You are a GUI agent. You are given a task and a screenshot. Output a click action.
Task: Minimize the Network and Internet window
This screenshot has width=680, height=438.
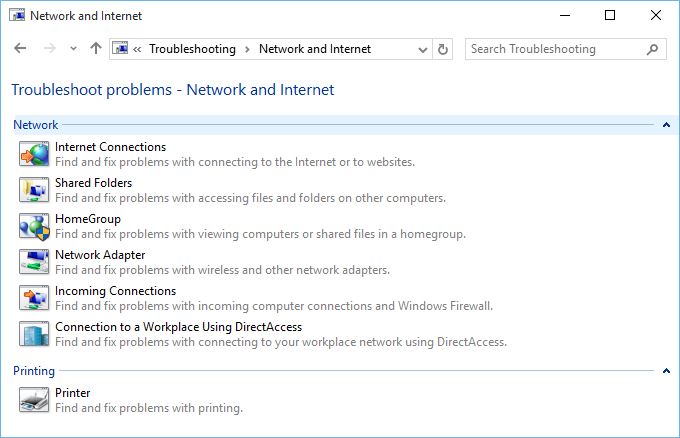coord(565,16)
